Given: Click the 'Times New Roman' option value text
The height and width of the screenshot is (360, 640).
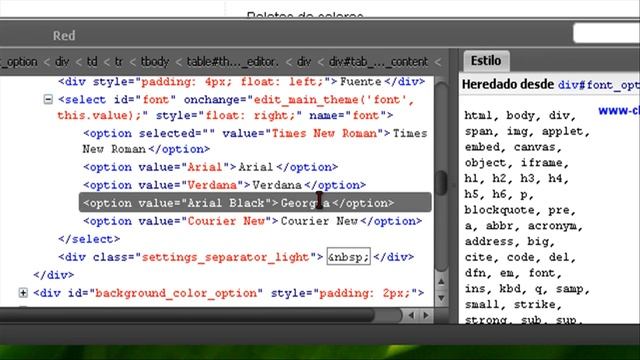Looking at the screenshot, I should 324,133.
